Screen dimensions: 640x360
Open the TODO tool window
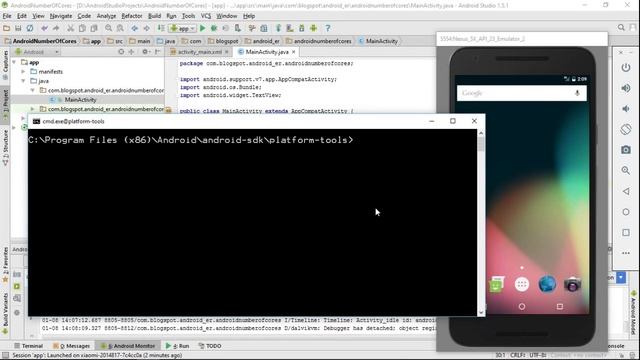pyautogui.click(x=210, y=346)
